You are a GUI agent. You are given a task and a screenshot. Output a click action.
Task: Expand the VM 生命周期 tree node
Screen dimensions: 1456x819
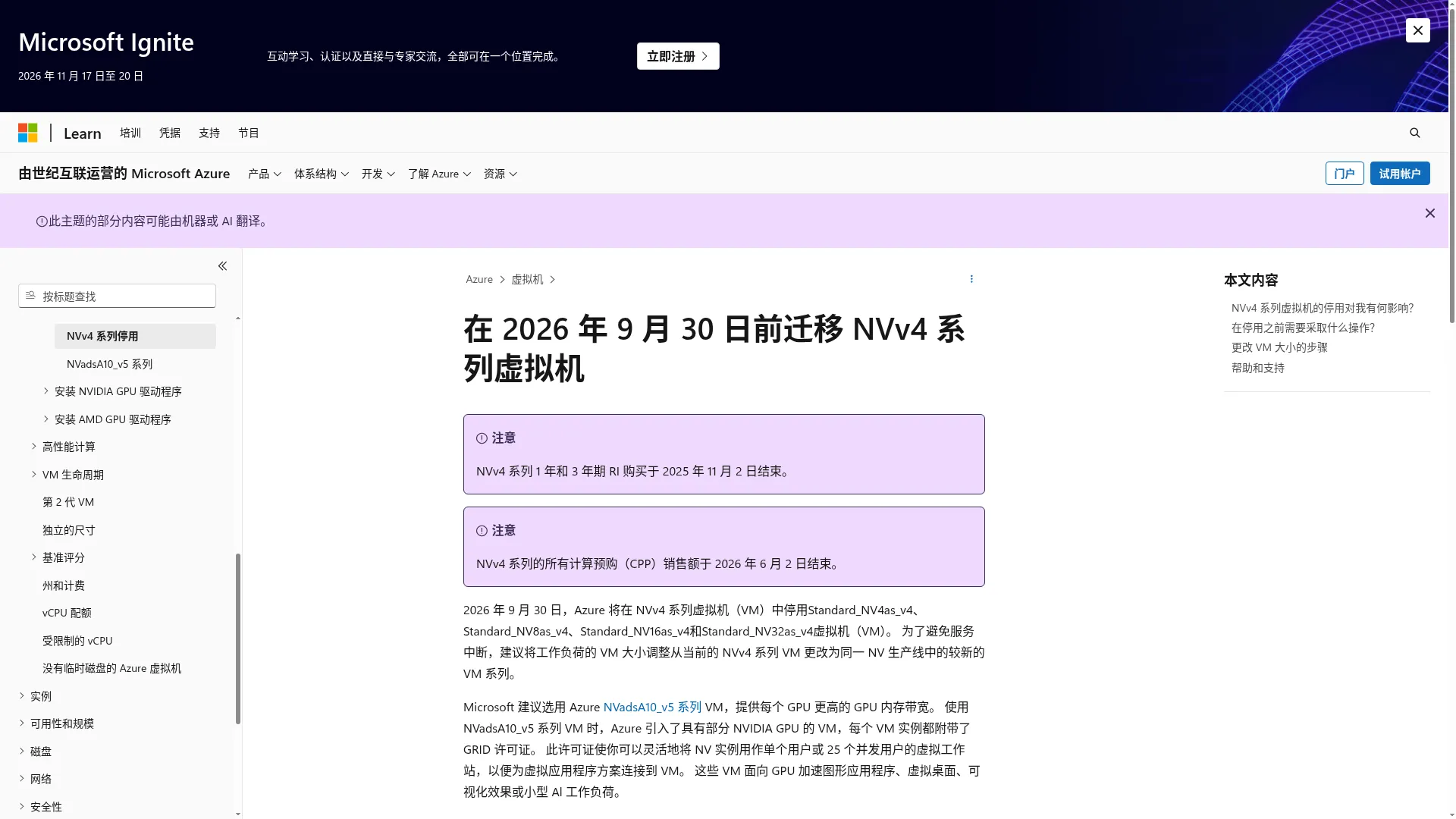click(x=33, y=474)
